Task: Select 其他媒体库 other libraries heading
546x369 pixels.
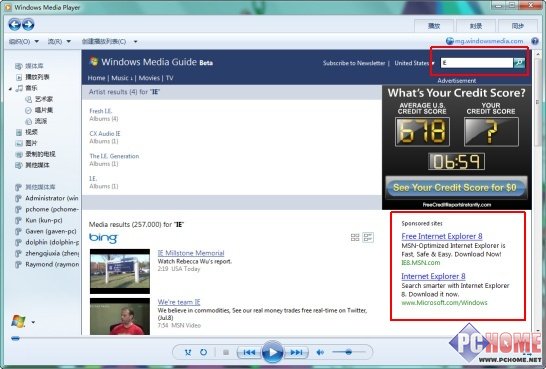Action: 40,187
